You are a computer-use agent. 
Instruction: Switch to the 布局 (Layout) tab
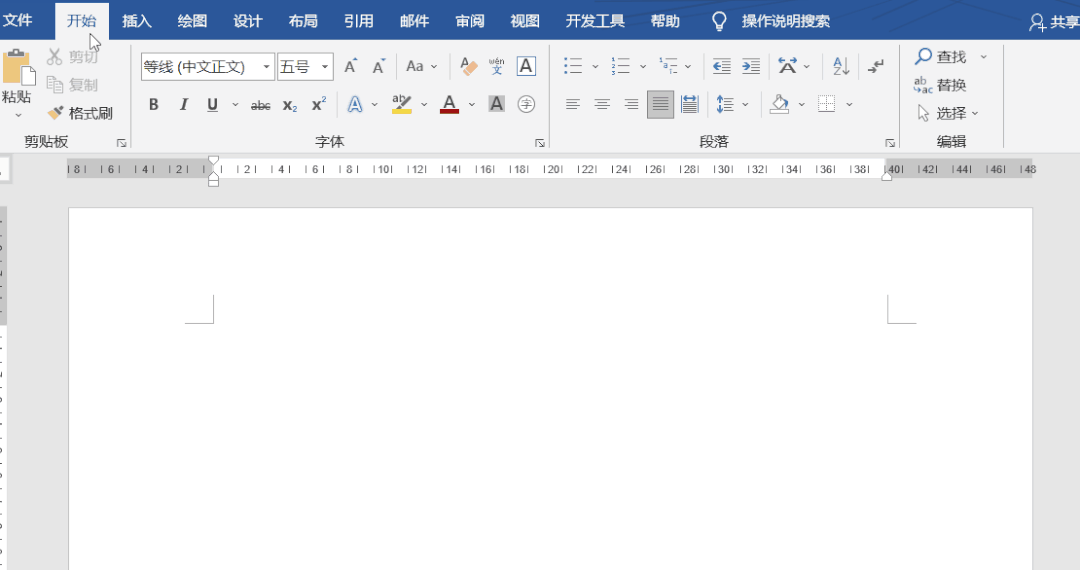(x=303, y=21)
